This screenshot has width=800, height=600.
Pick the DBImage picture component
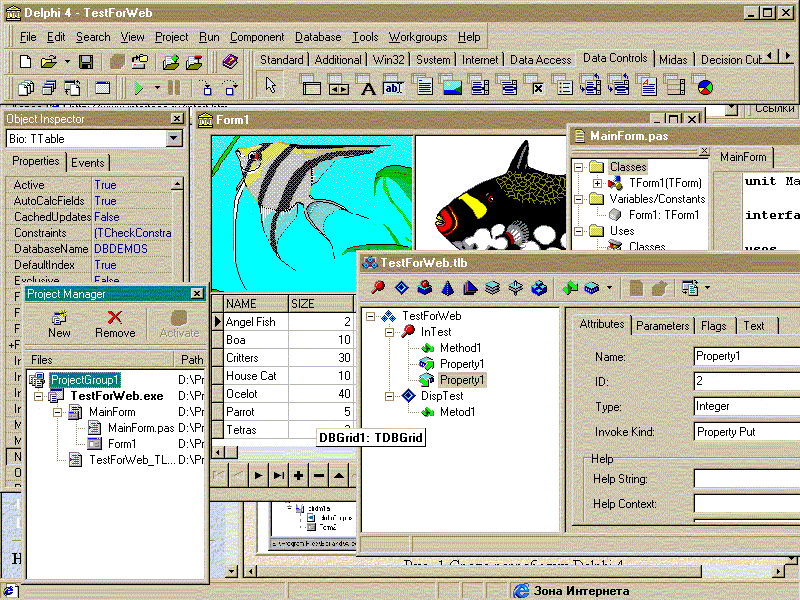[452, 86]
